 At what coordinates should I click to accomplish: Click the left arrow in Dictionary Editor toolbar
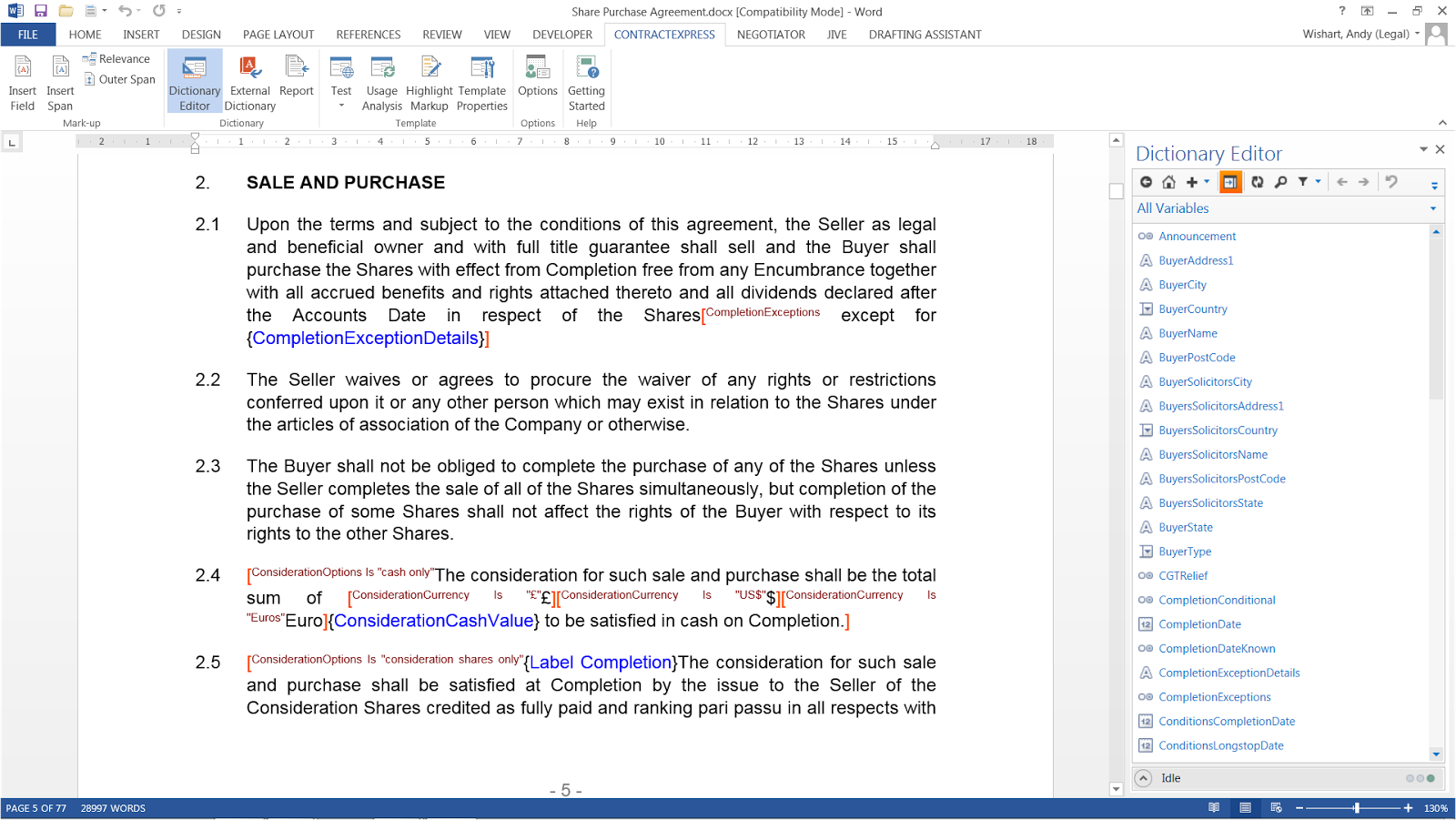pos(1342,182)
